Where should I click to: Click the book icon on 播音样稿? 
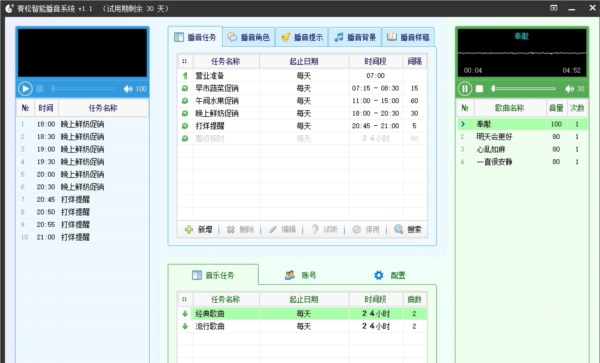[391, 37]
